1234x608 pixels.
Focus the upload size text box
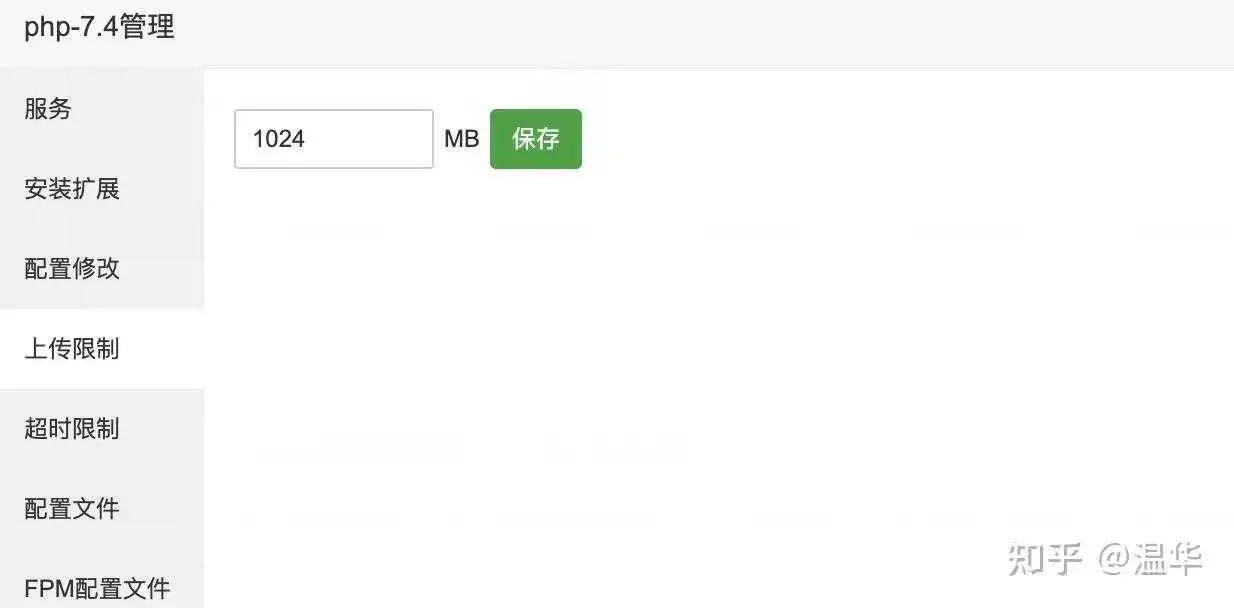(x=334, y=139)
